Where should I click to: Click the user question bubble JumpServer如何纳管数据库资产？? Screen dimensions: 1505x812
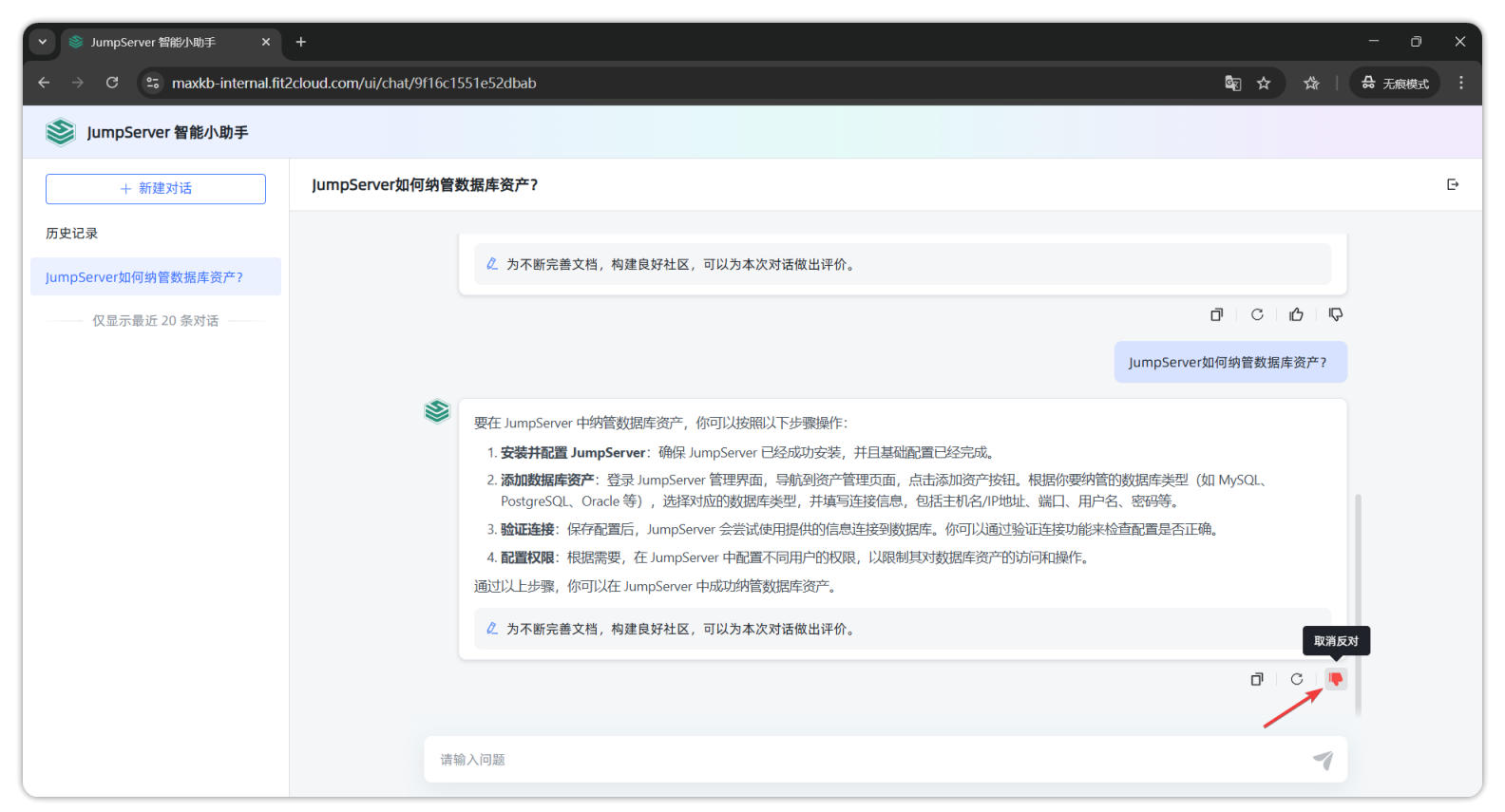click(x=1230, y=362)
